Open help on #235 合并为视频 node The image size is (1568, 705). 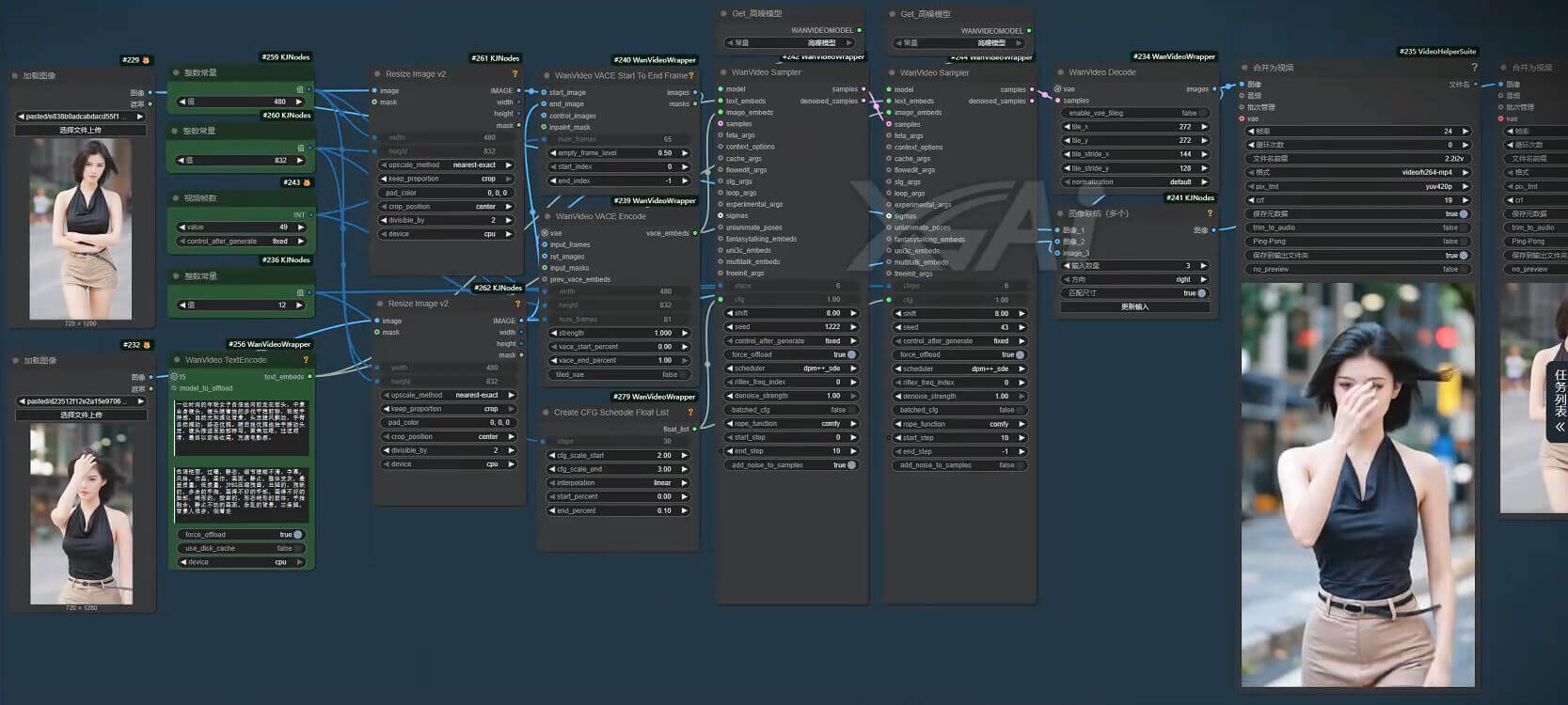click(x=1474, y=68)
